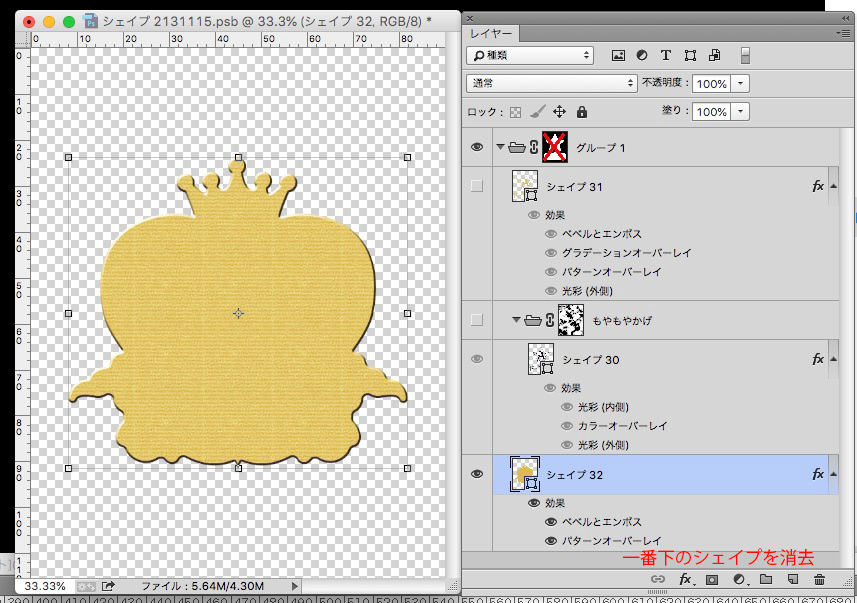Toggle visibility of グループ 1
Screen dimensions: 857x603
[x=477, y=147]
